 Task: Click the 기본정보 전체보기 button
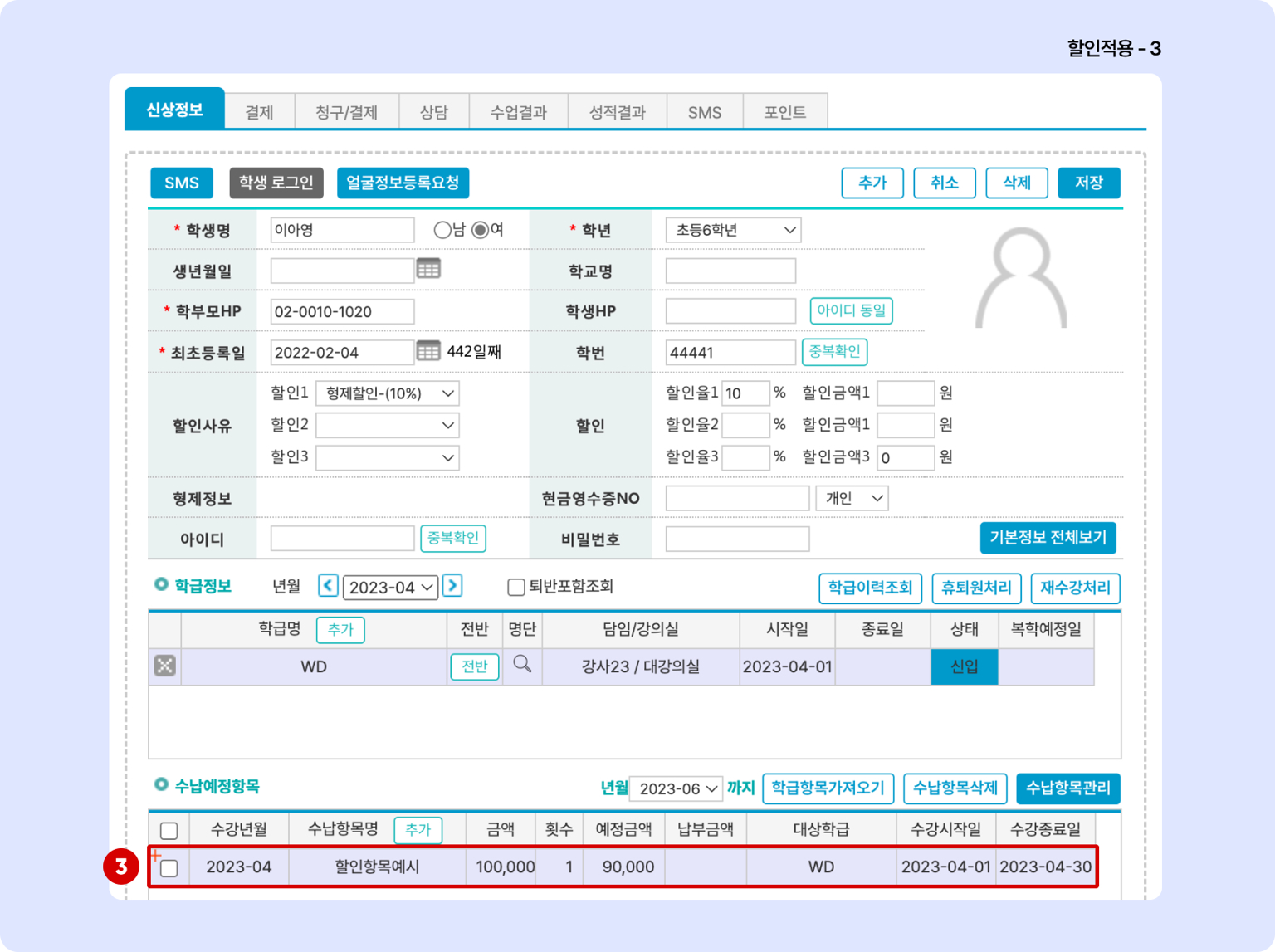click(1048, 538)
